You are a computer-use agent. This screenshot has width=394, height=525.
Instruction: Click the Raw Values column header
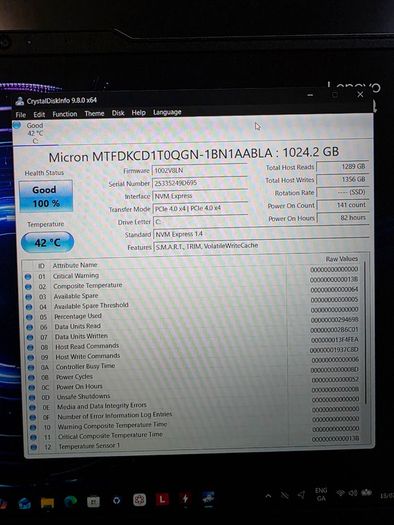[341, 259]
